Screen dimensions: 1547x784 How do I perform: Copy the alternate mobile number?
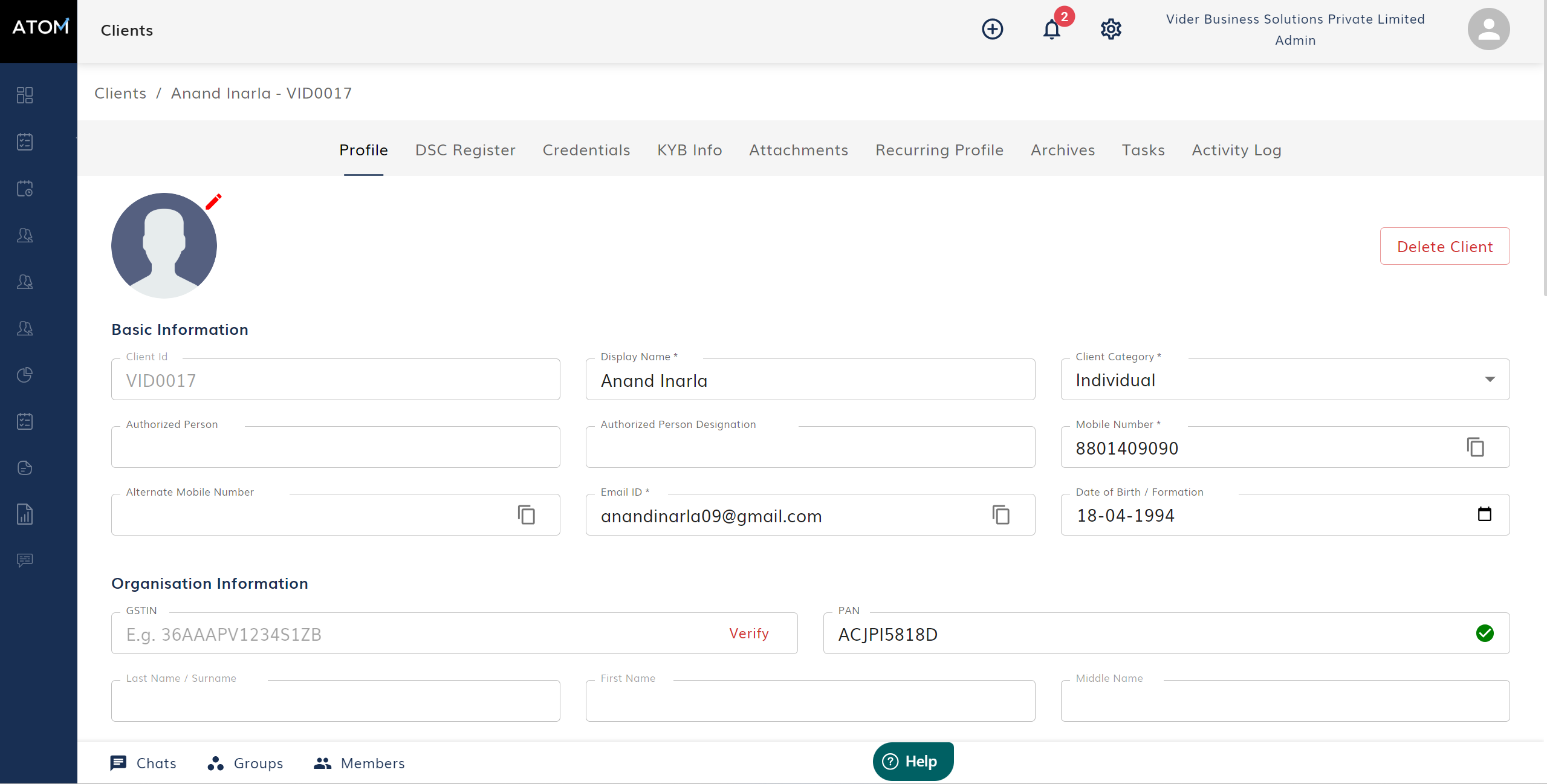[526, 515]
